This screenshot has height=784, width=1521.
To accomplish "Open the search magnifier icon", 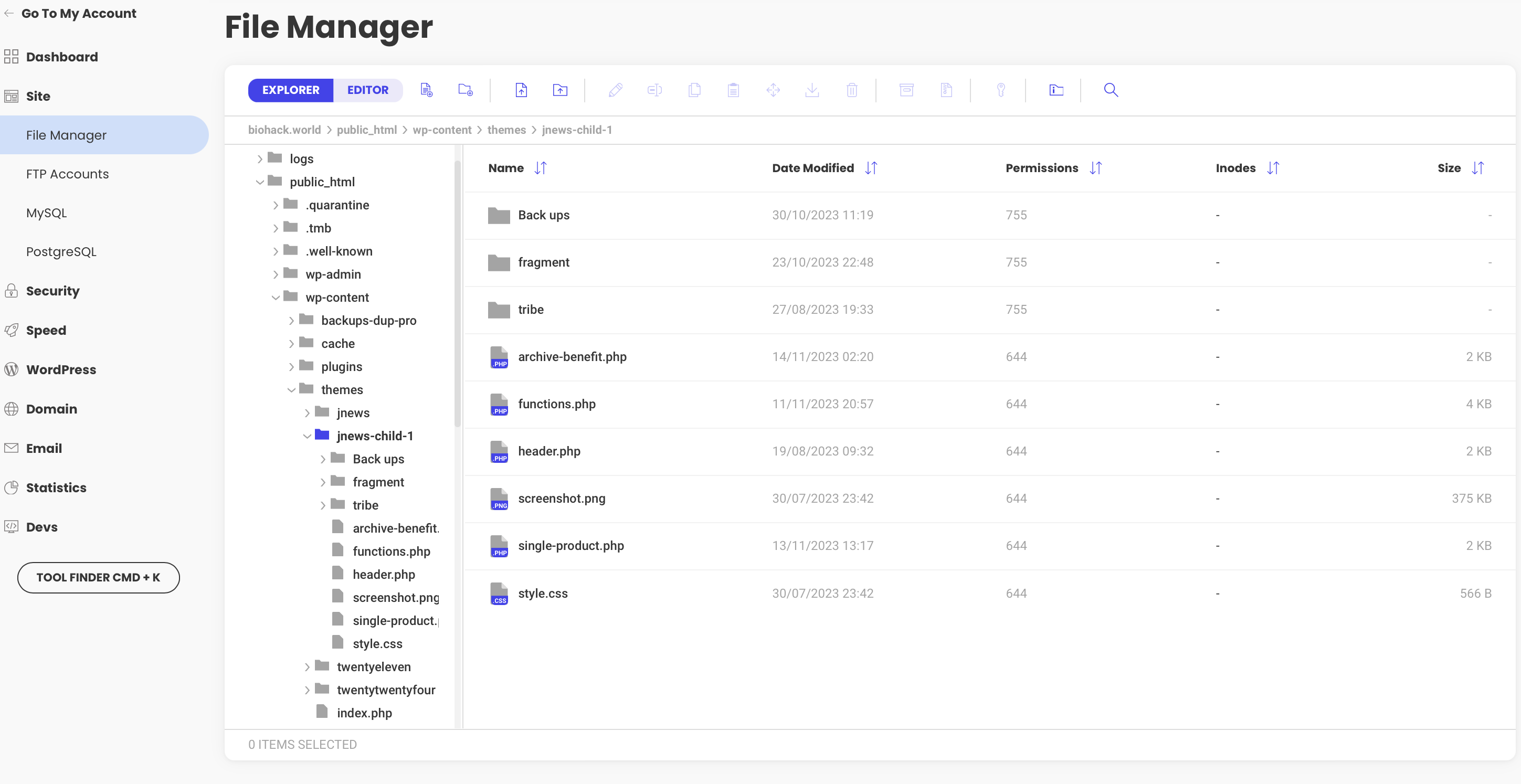I will (x=1111, y=90).
